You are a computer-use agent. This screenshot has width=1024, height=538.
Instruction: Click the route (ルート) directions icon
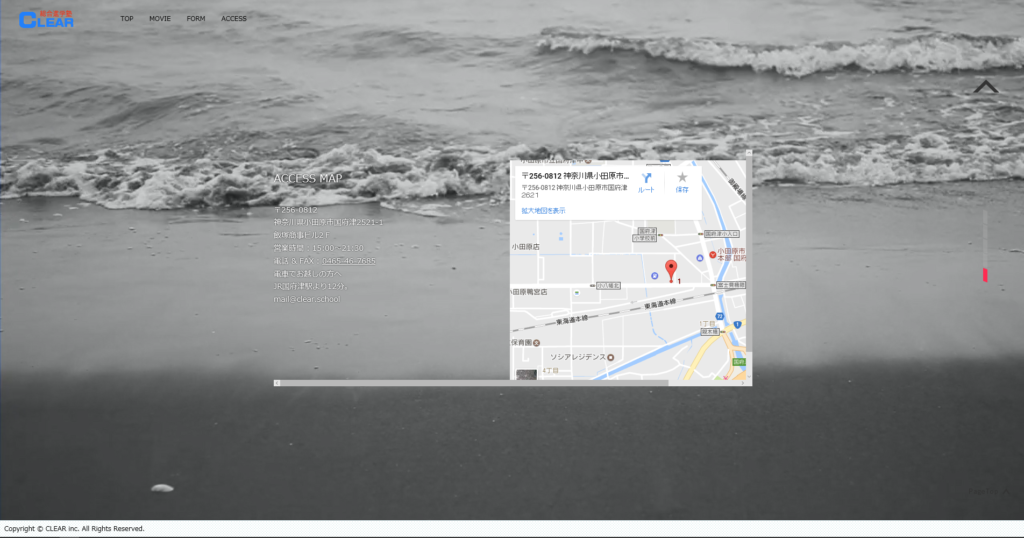647,181
